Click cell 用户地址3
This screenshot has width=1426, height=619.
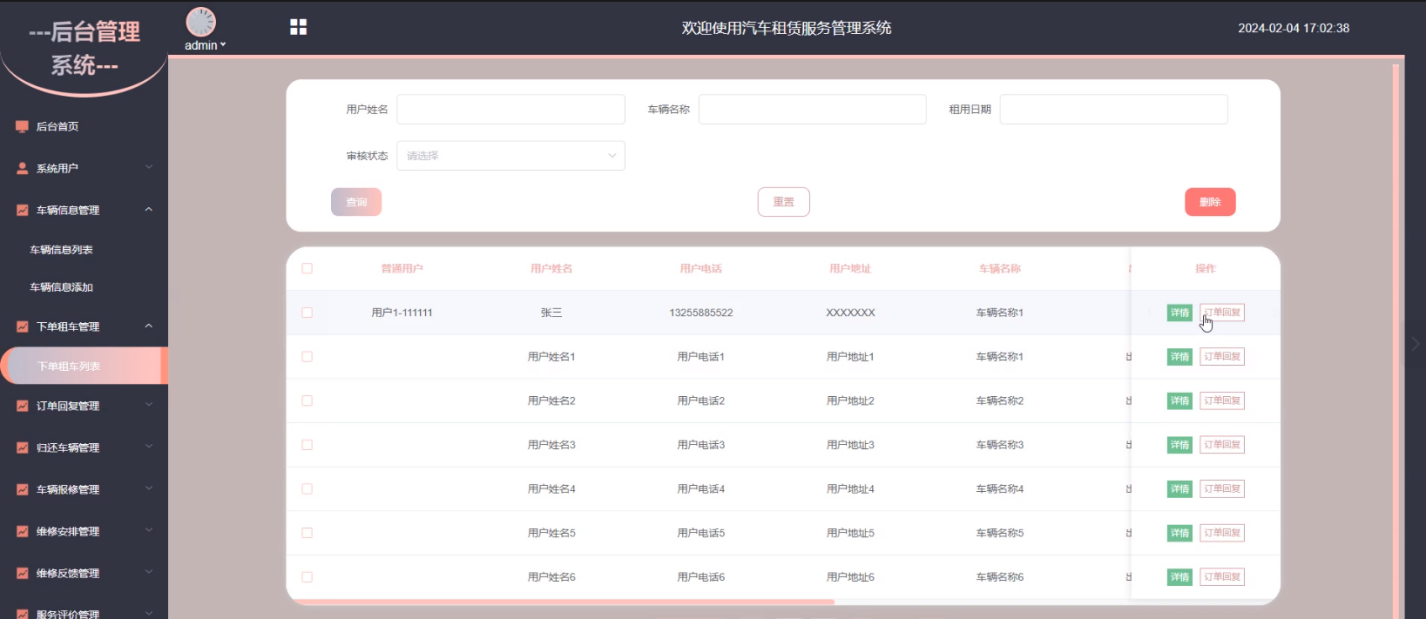(x=850, y=445)
